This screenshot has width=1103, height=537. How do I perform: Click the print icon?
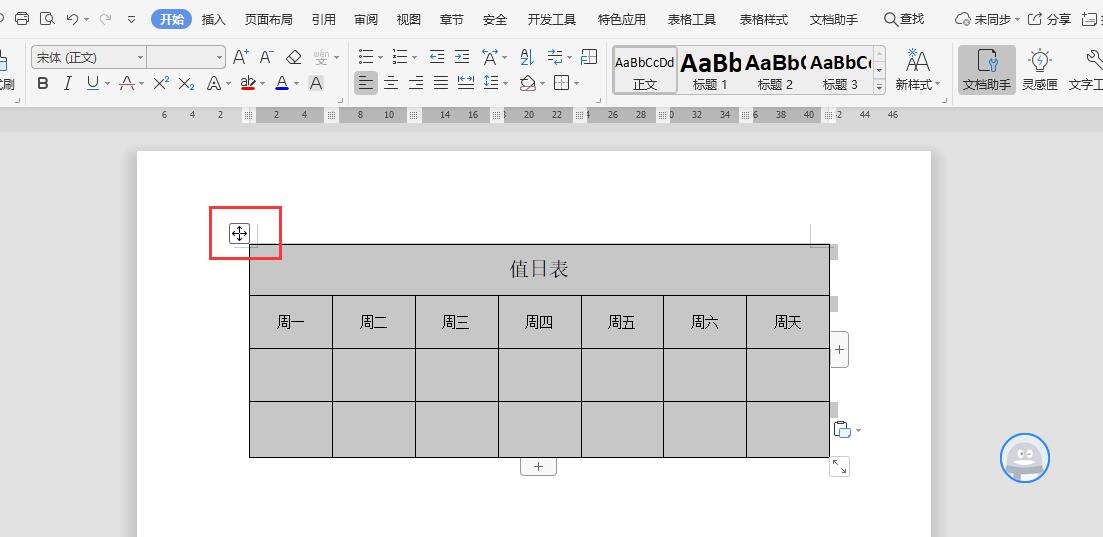22,19
